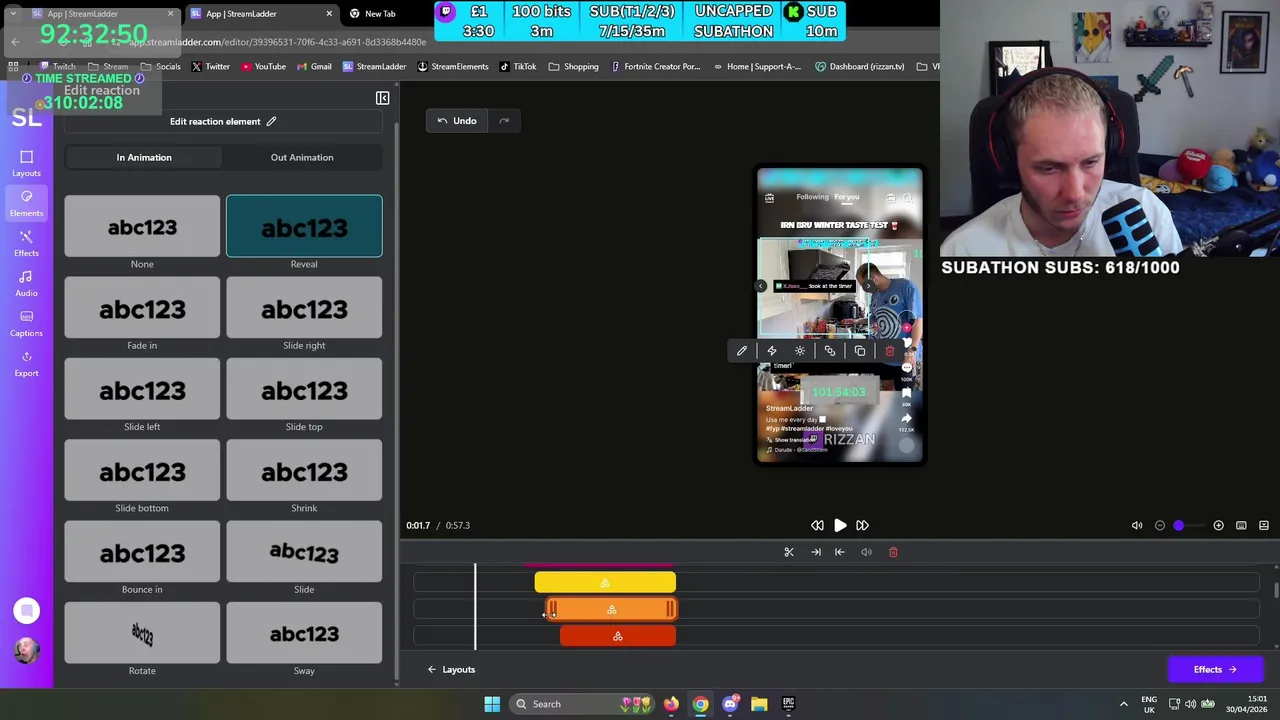This screenshot has height=720, width=1280.
Task: Switch to the New Tab browser tab
Action: [380, 14]
